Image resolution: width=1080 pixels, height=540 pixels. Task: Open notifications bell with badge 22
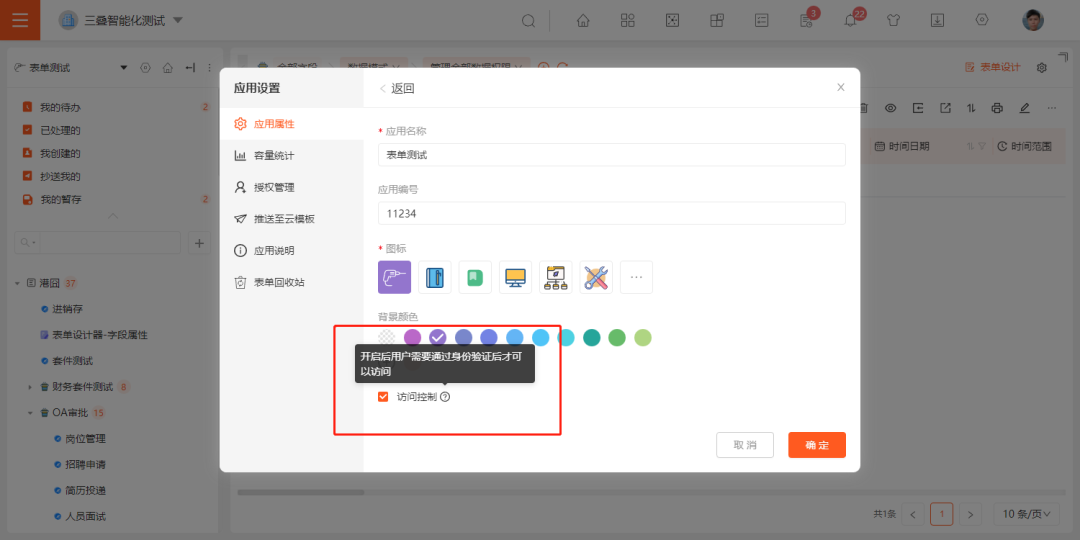851,20
